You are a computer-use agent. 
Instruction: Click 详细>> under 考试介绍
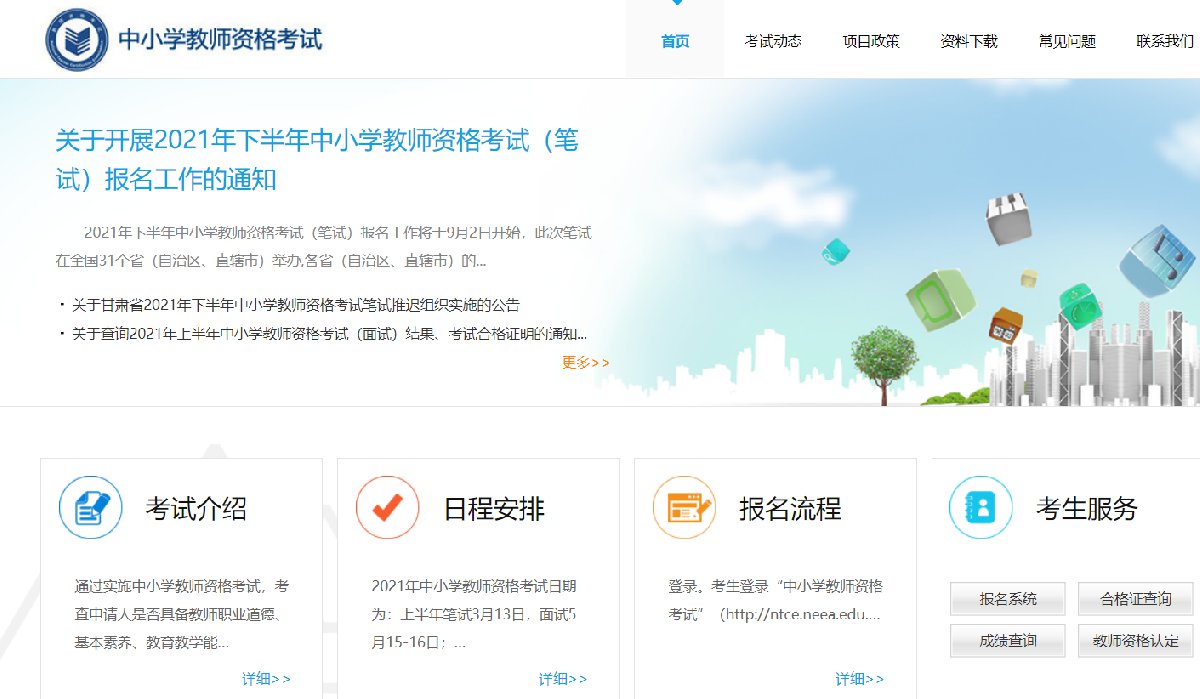266,679
